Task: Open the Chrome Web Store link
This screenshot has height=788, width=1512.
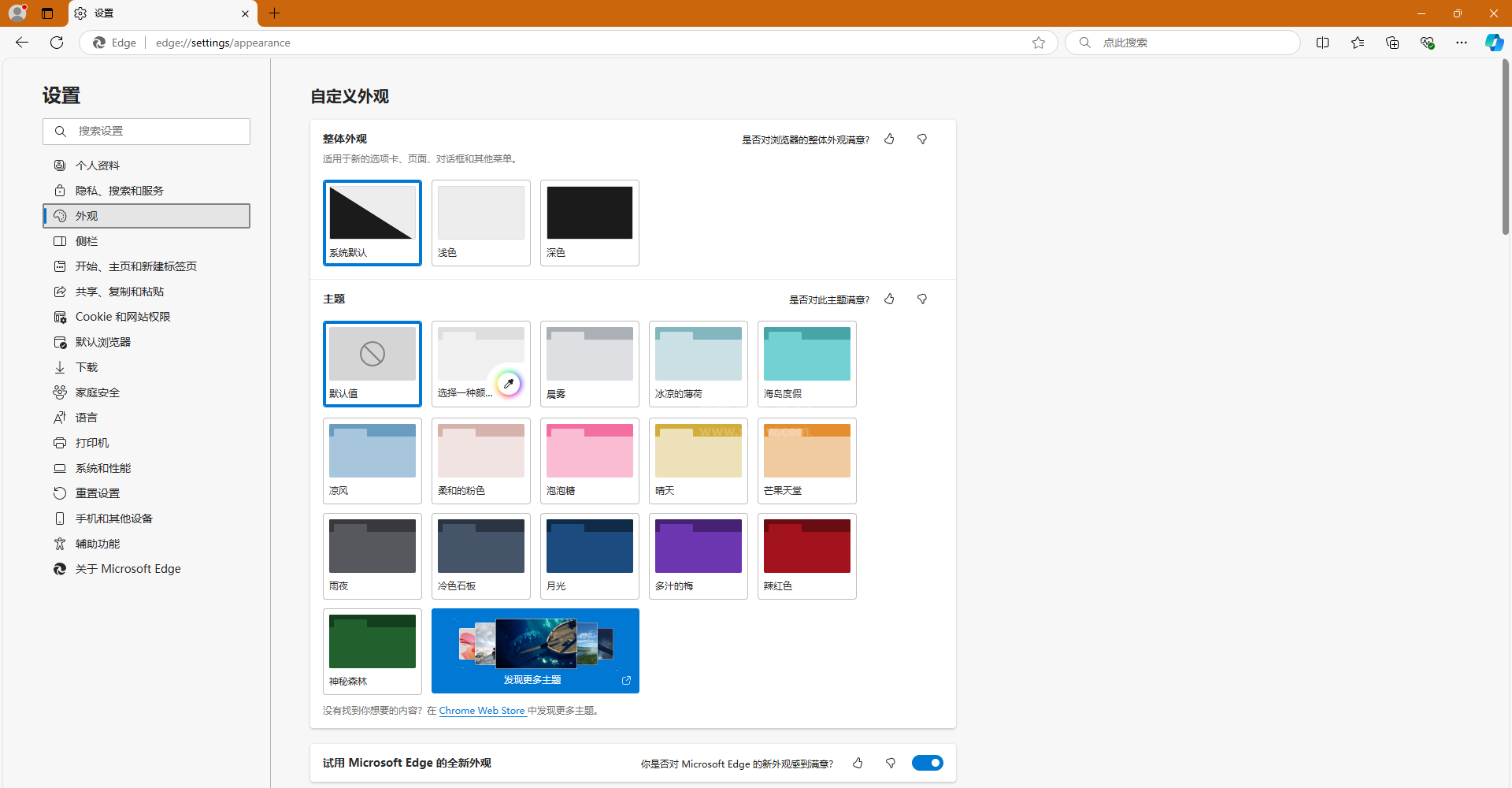Action: (x=482, y=711)
